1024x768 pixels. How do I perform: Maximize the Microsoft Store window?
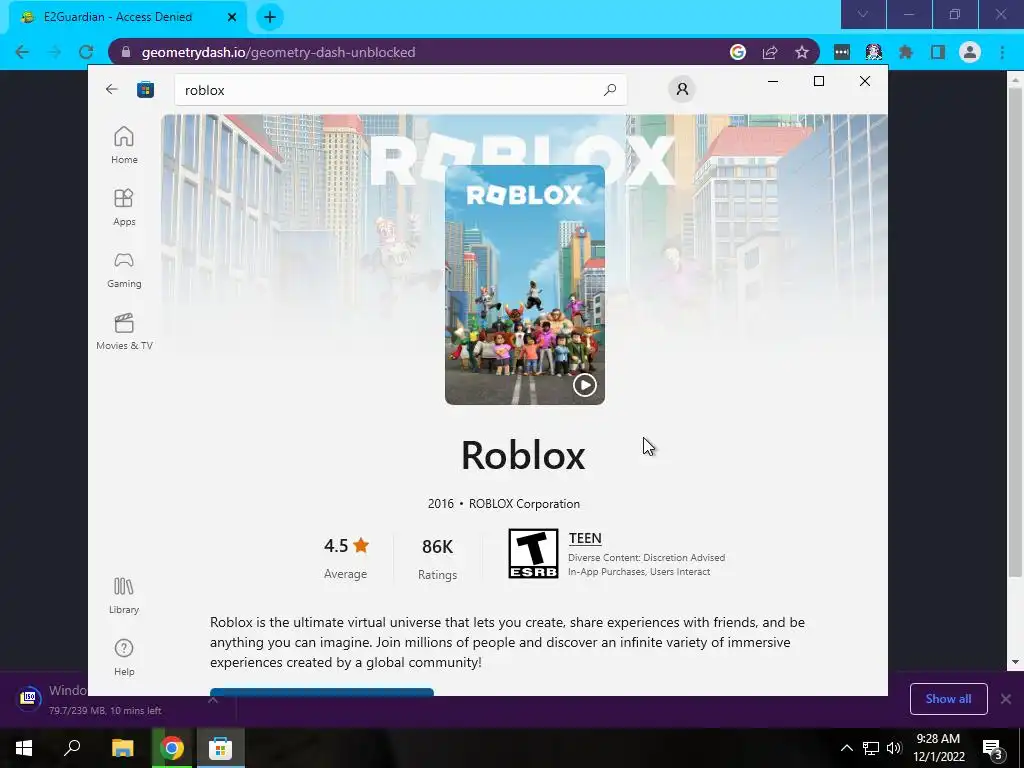[819, 81]
